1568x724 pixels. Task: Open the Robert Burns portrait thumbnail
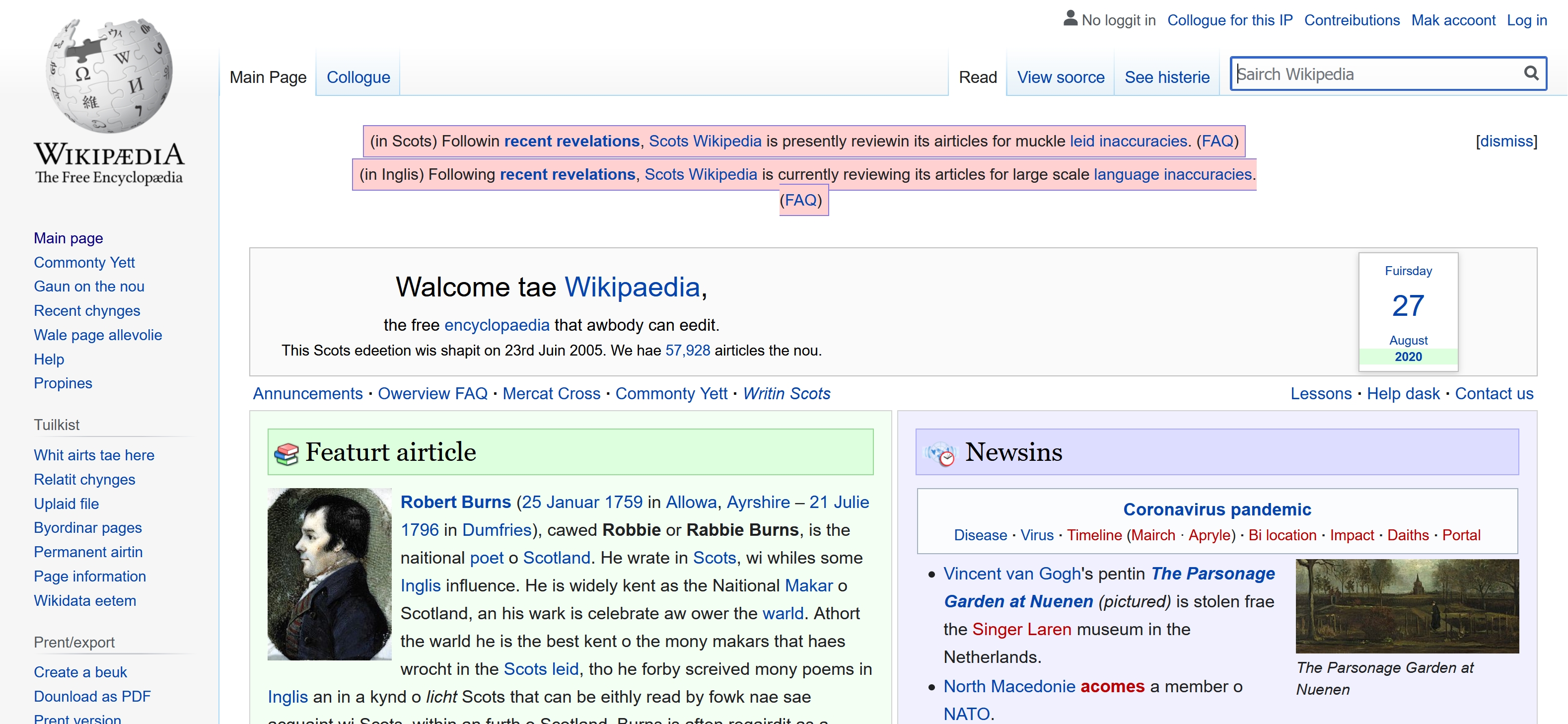[x=329, y=574]
